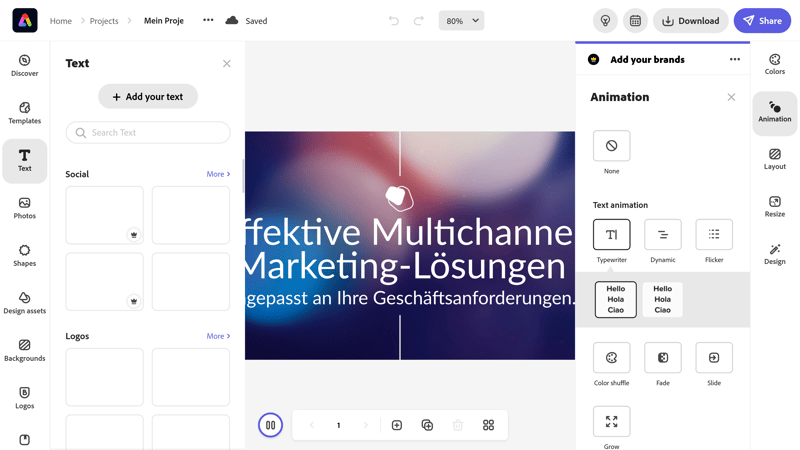Switch to the Backgrounds sidebar tab
Viewport: 800px width, 450px height.
coord(24,351)
